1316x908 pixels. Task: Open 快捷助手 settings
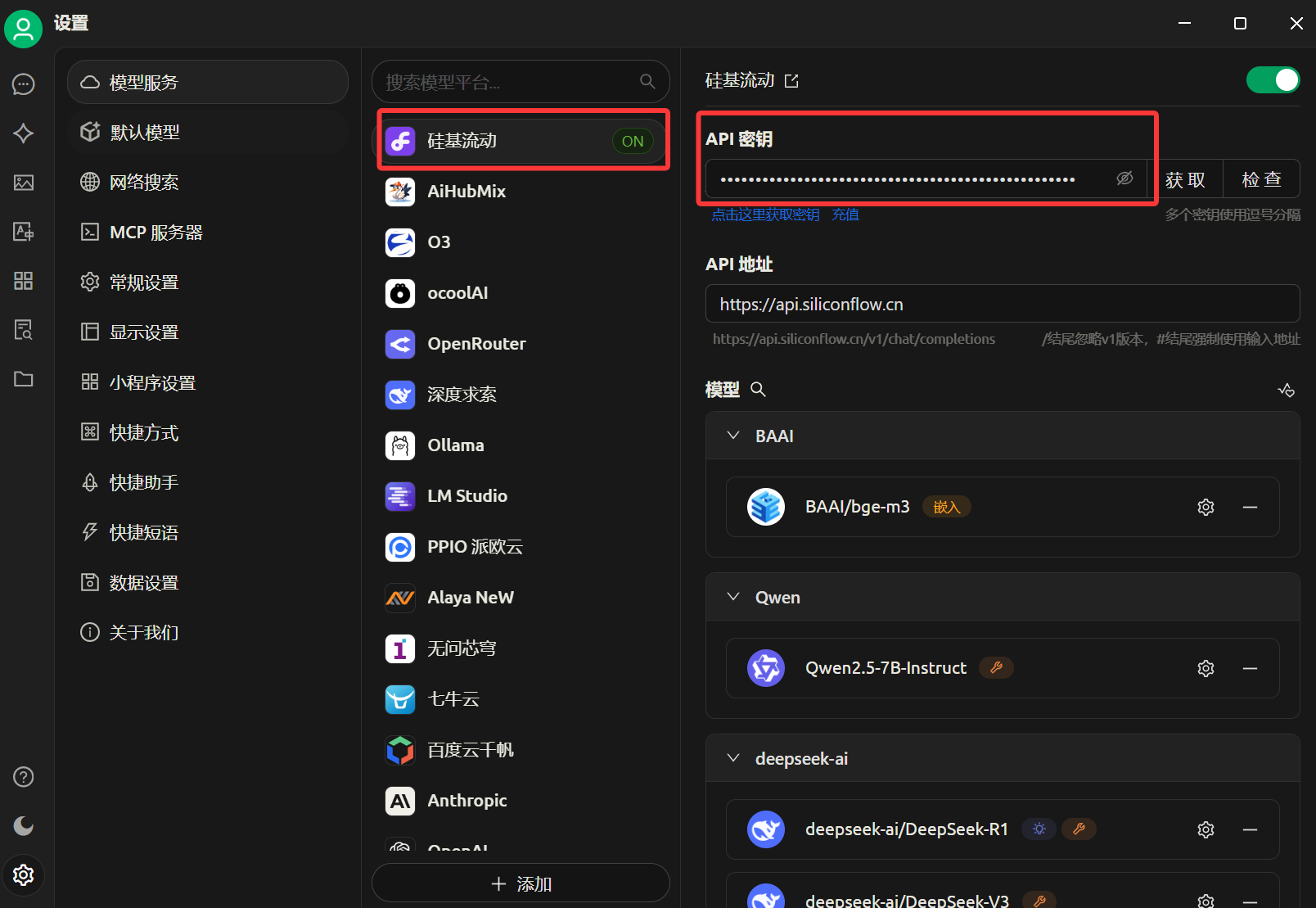click(208, 482)
